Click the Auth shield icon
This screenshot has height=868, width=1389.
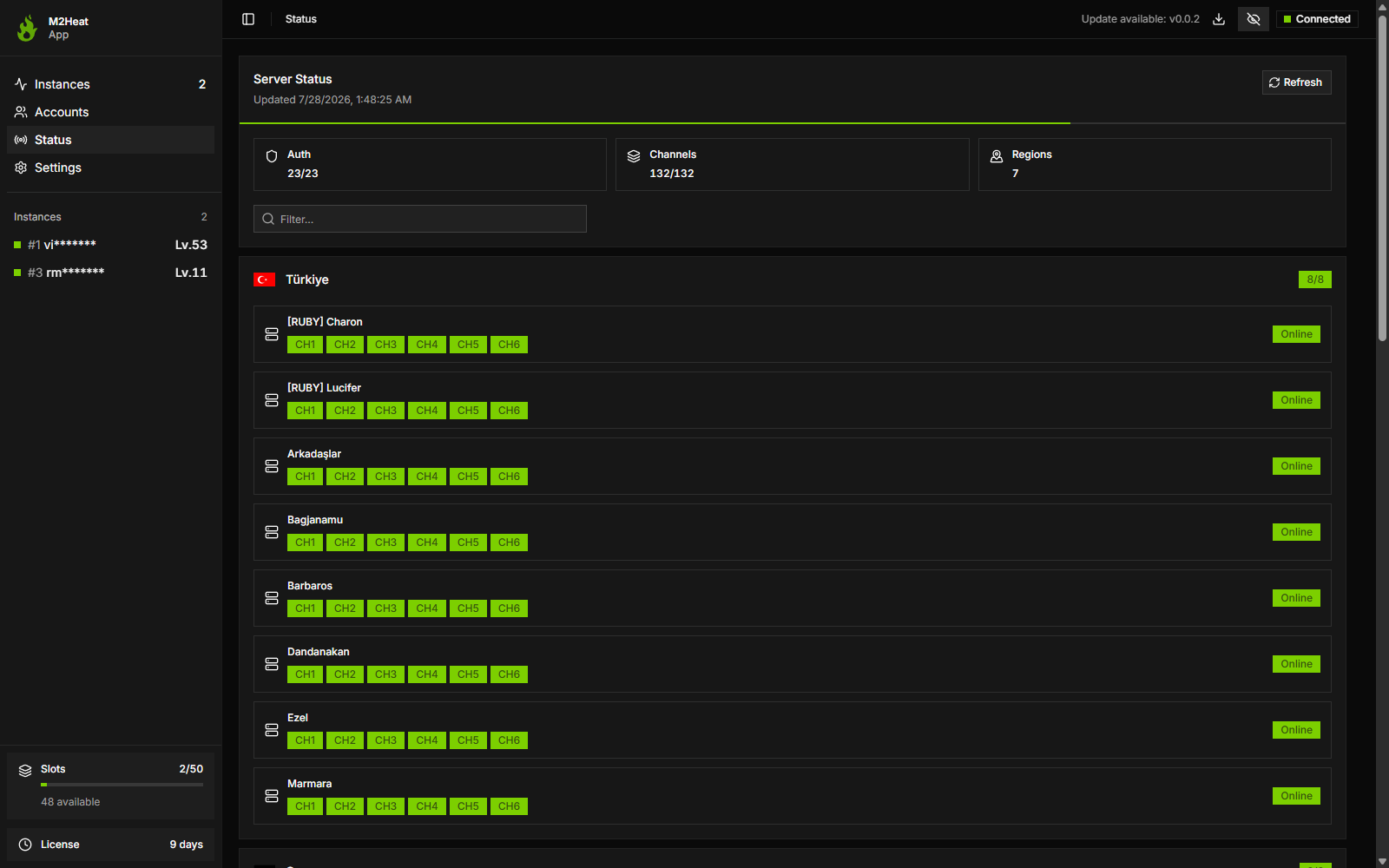[x=272, y=156]
